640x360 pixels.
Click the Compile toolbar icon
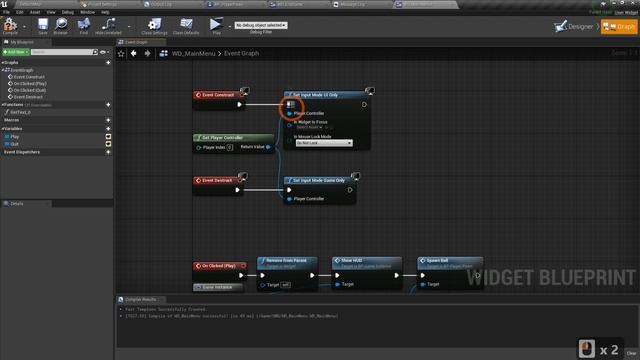10,26
